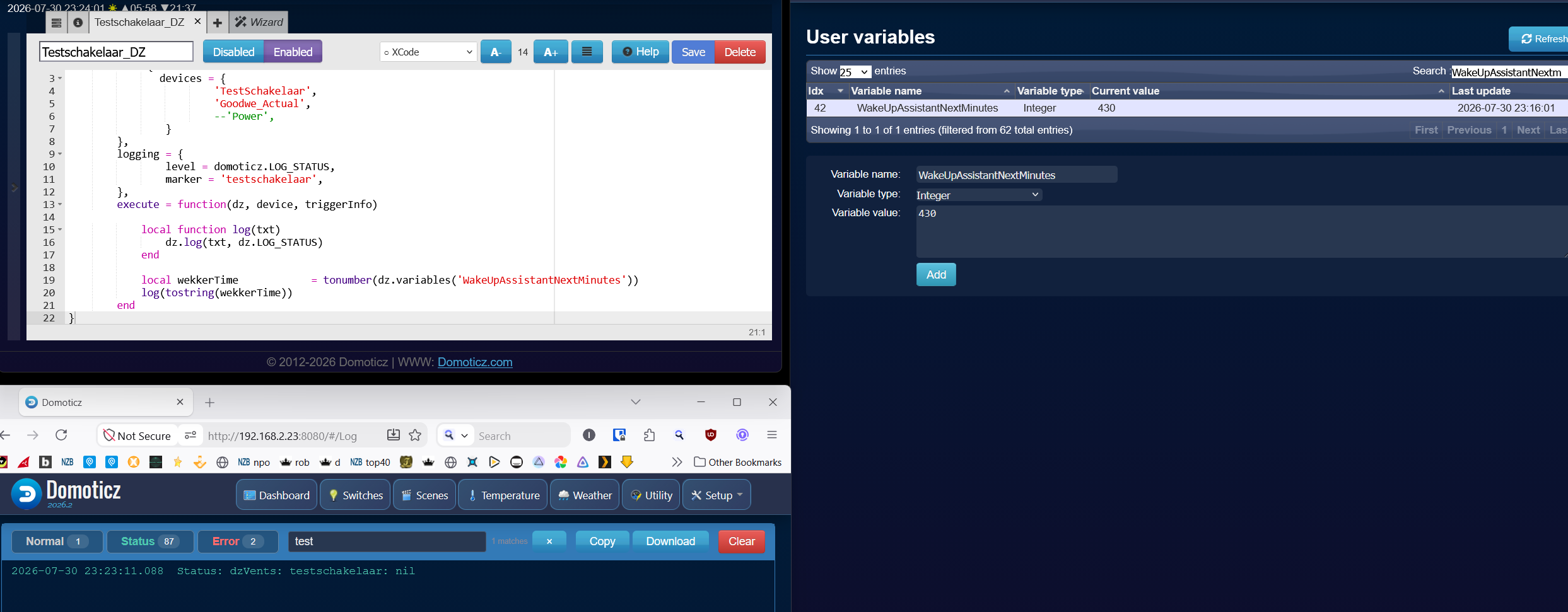This screenshot has width=1568, height=612.
Task: Open the script list hamburger icon
Action: pyautogui.click(x=56, y=23)
